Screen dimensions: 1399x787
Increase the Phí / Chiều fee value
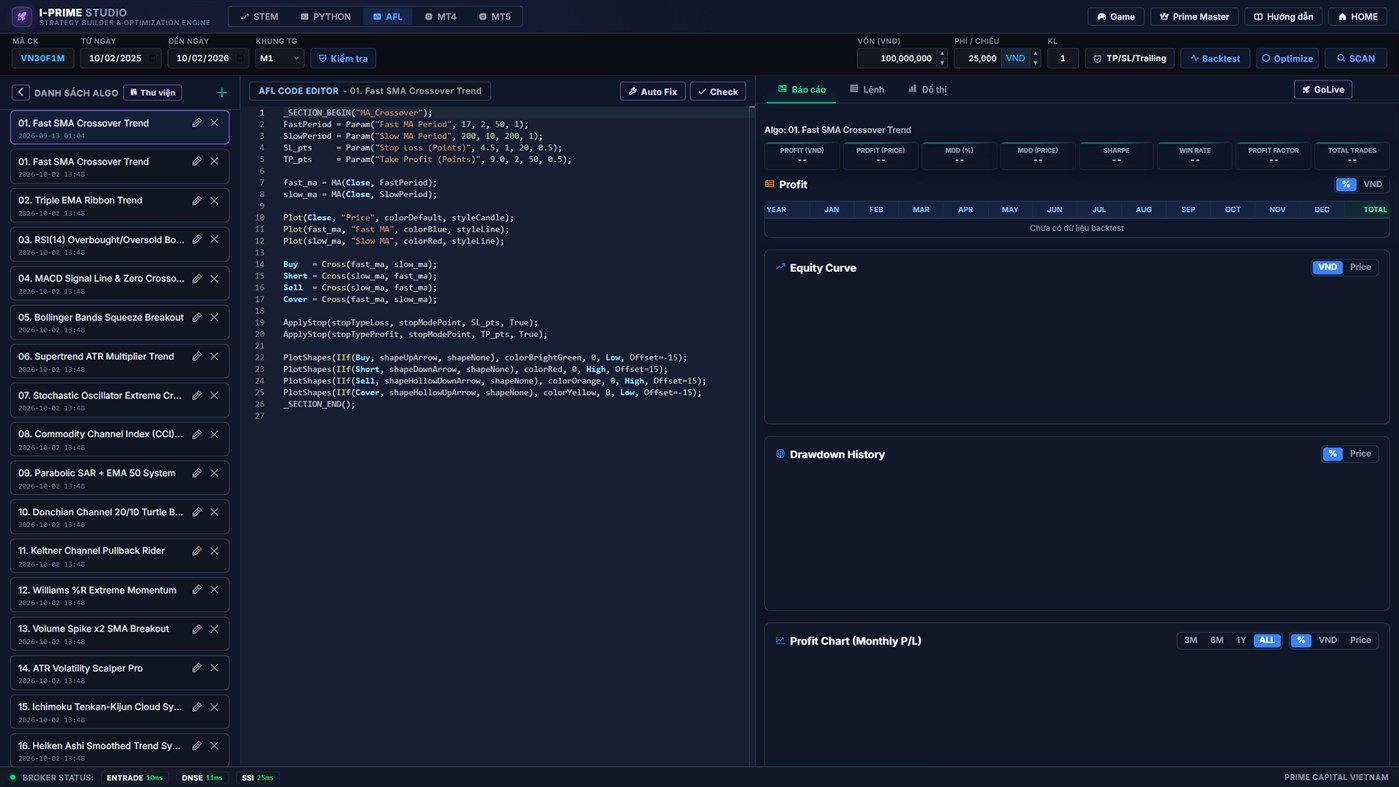click(1035, 54)
